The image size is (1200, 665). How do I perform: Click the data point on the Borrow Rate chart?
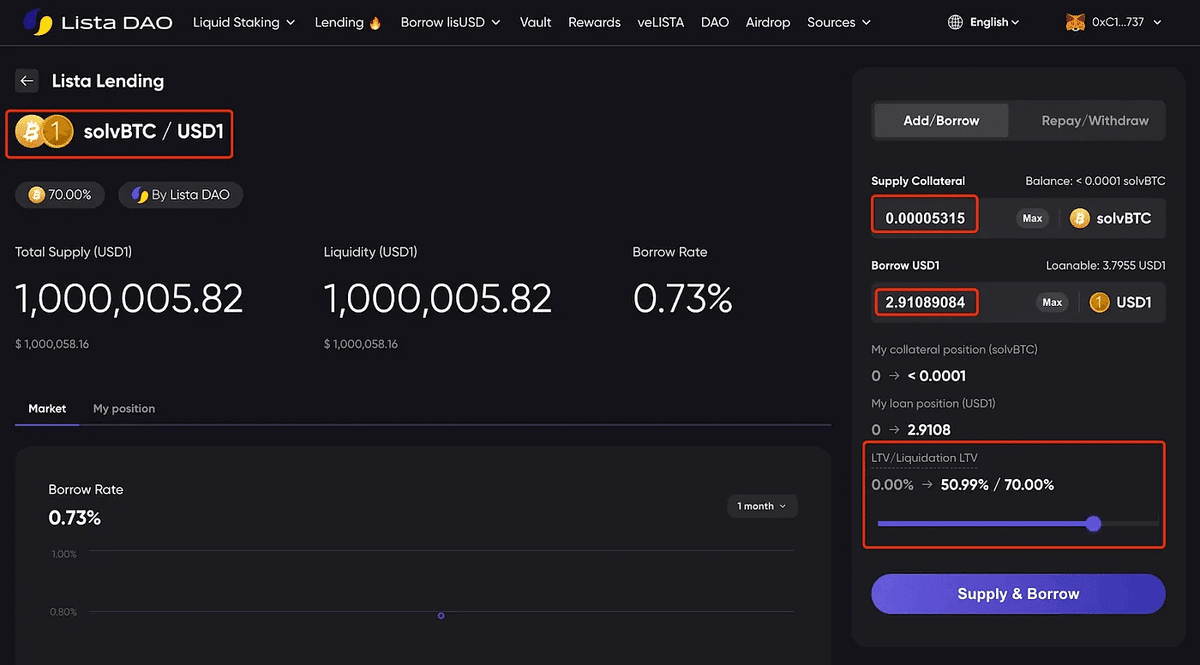(441, 615)
